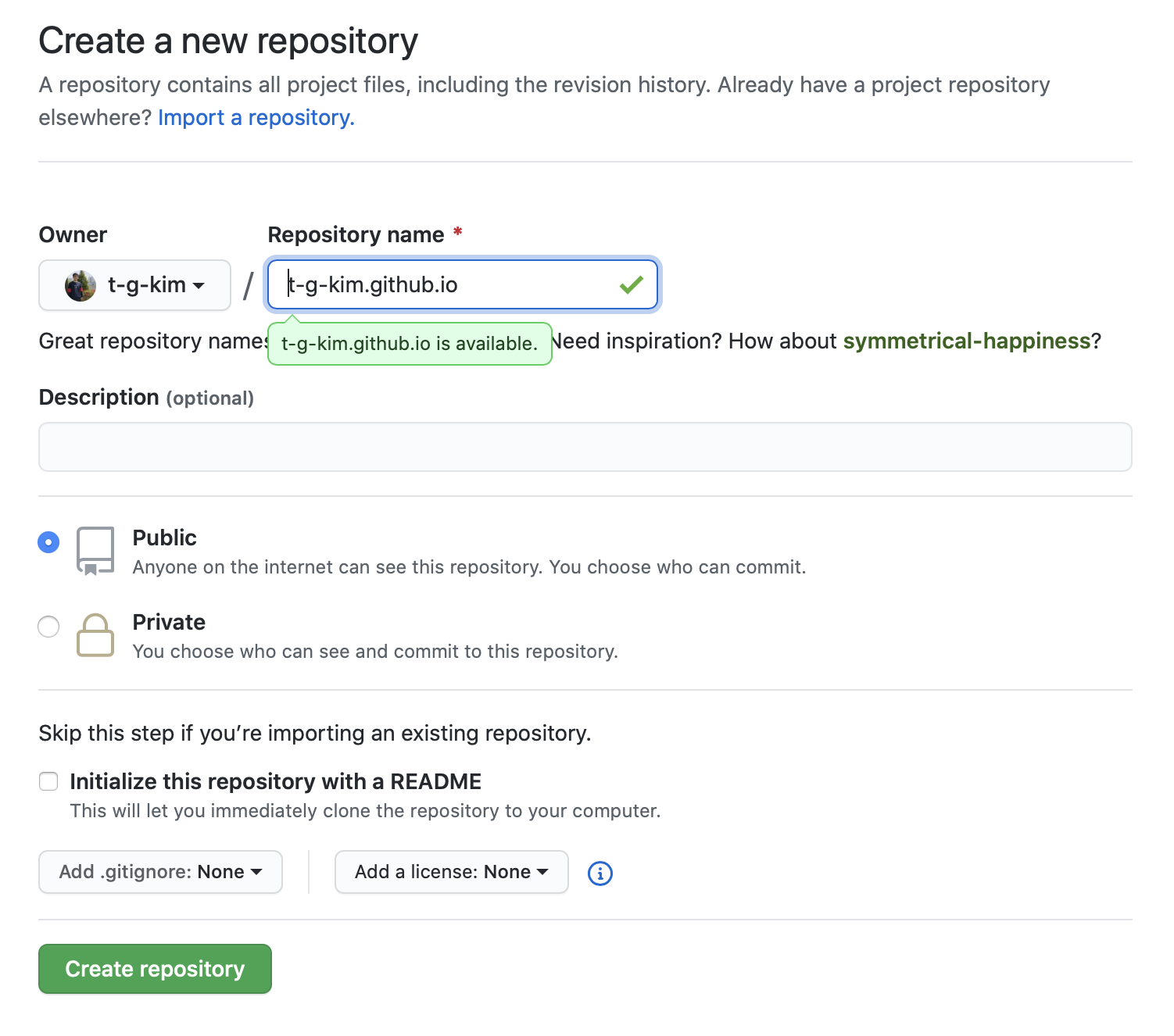
Task: Click the 'Initialize this repository with a README' label
Action: 275,781
